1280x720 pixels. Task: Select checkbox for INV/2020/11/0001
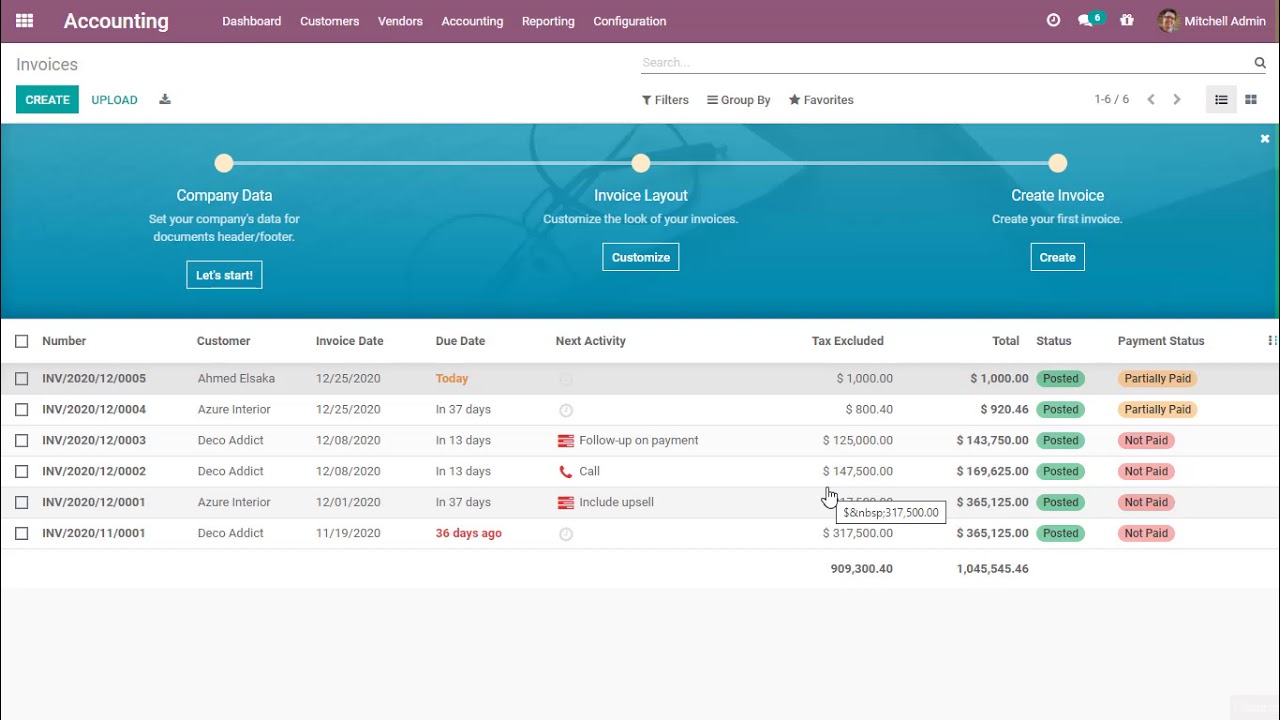pos(22,533)
